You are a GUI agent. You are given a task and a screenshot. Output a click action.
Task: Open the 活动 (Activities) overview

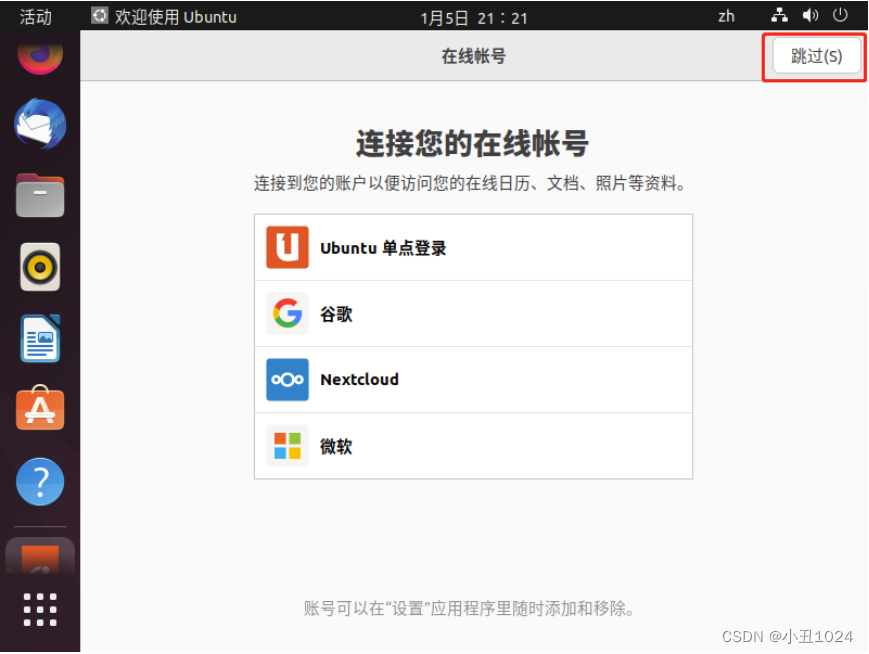click(x=35, y=17)
